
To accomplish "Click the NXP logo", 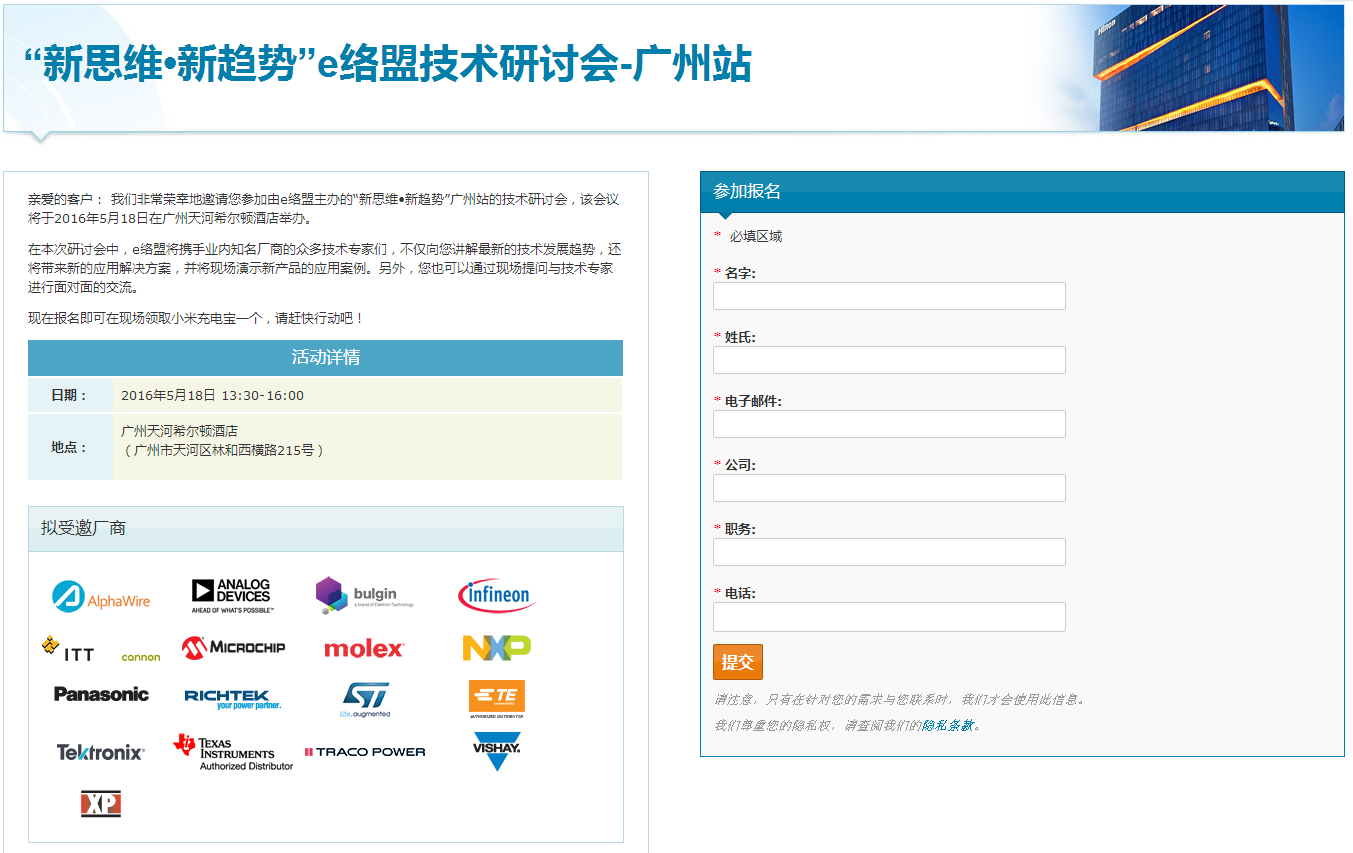I will pyautogui.click(x=497, y=648).
